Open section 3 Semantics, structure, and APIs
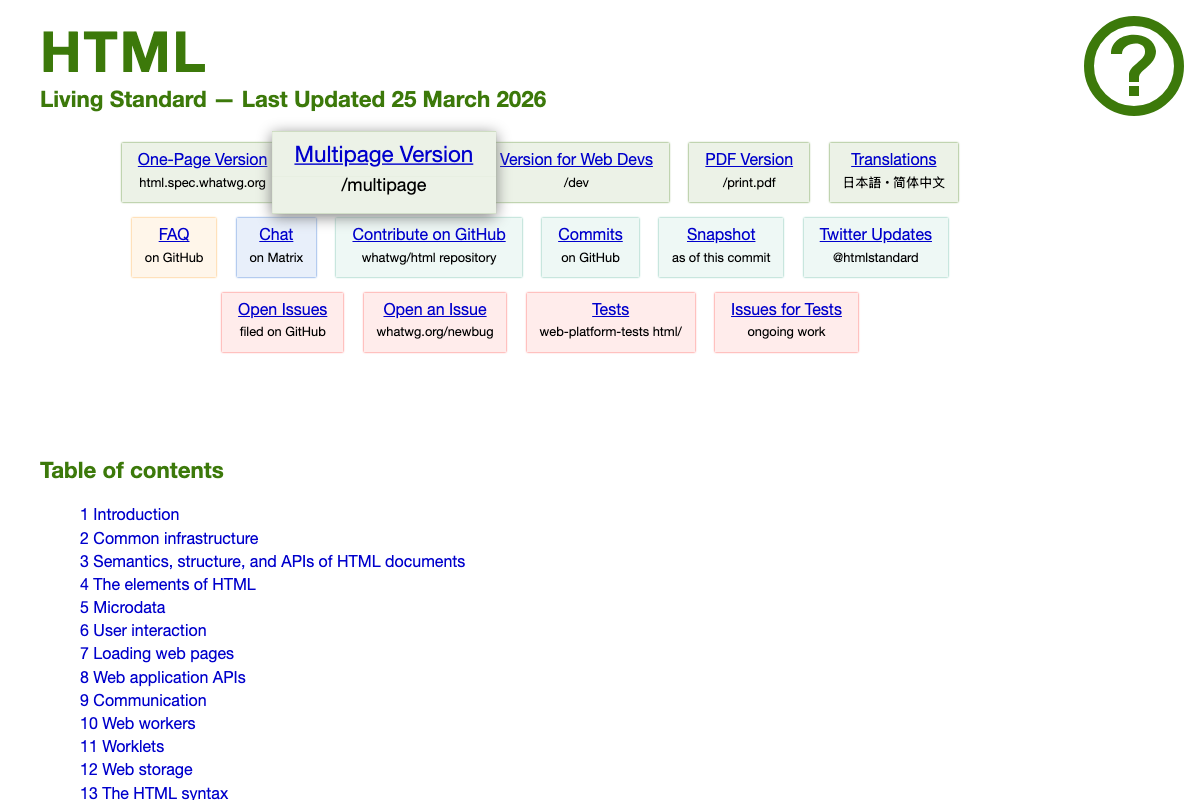The height and width of the screenshot is (800, 1200). [273, 561]
